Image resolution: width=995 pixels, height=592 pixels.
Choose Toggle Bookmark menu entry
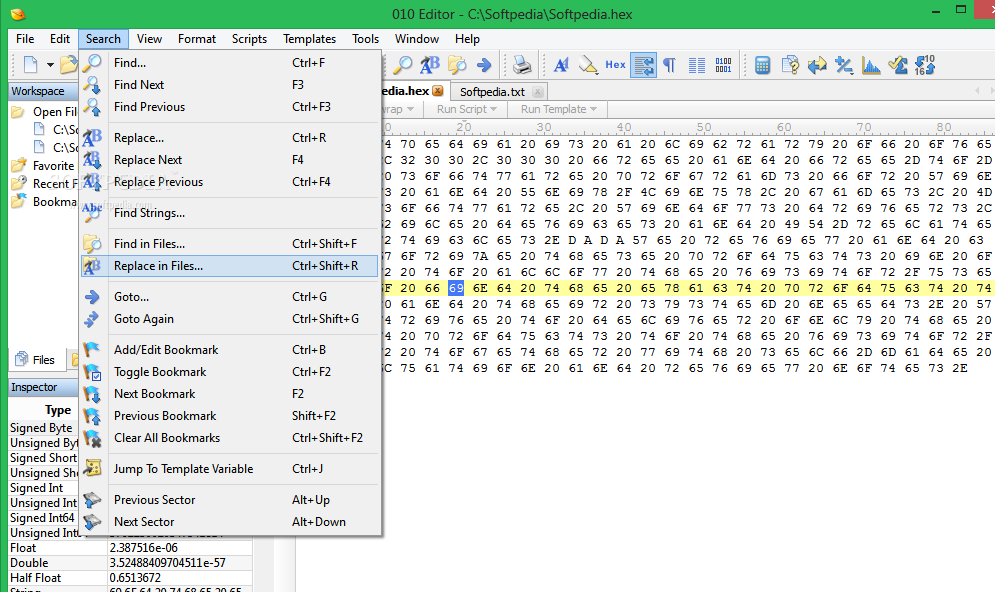coord(230,372)
